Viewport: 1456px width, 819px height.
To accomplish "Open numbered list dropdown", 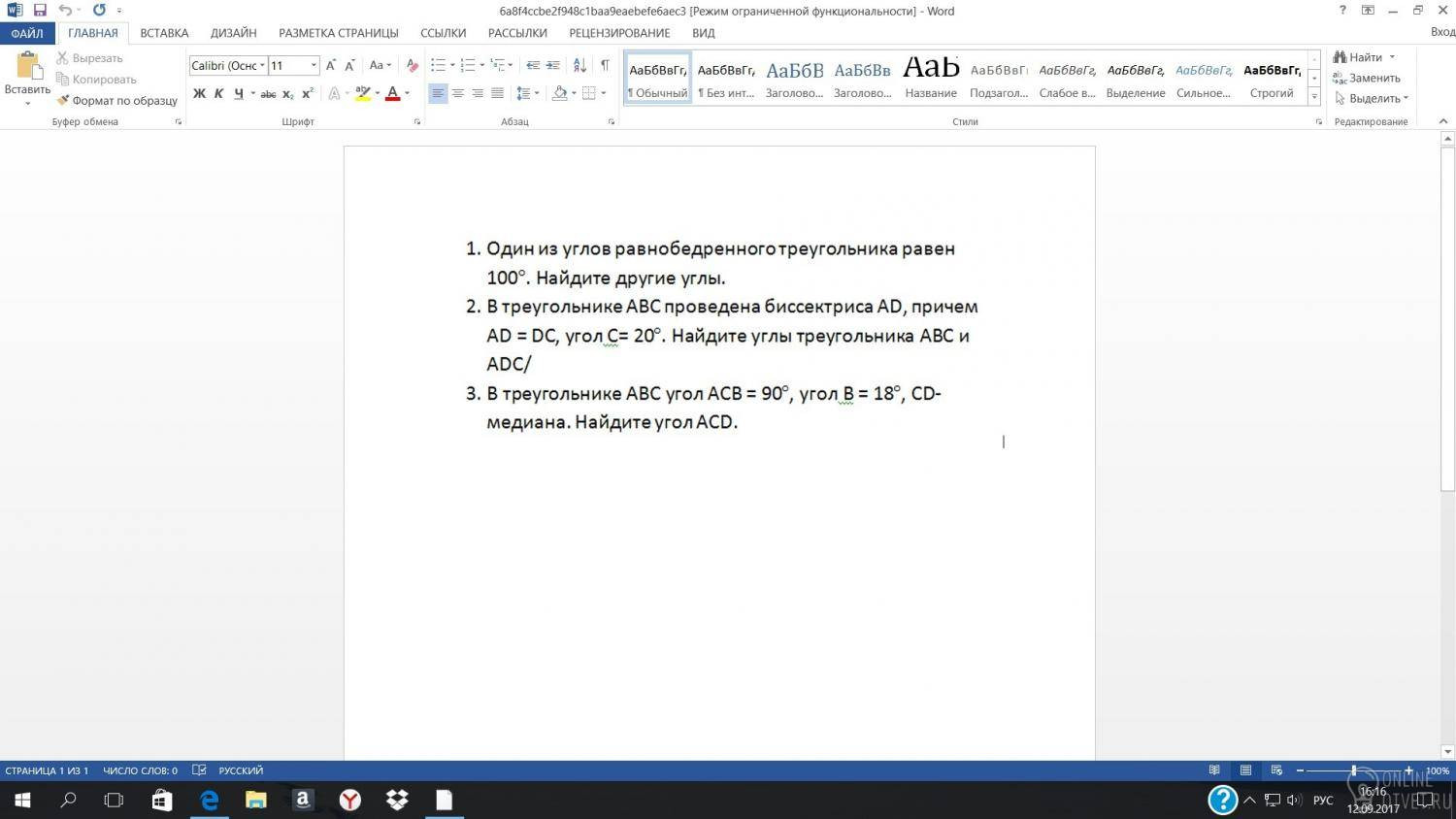I will [482, 65].
